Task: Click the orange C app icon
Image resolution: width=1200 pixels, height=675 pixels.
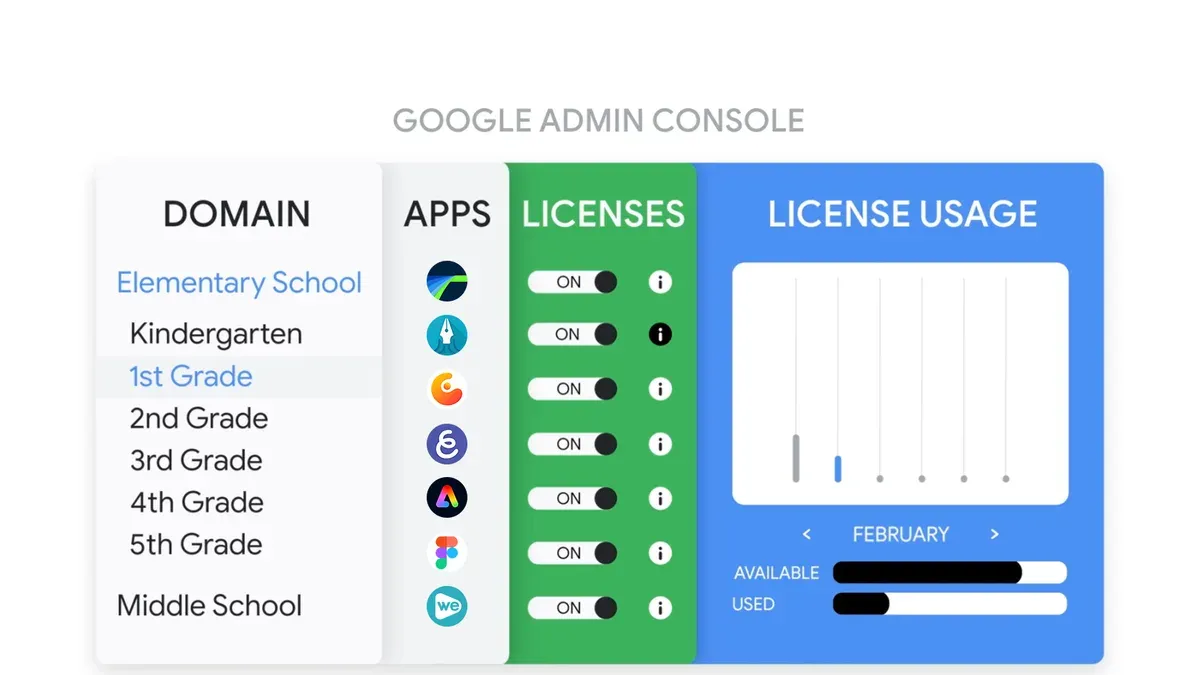Action: 447,389
